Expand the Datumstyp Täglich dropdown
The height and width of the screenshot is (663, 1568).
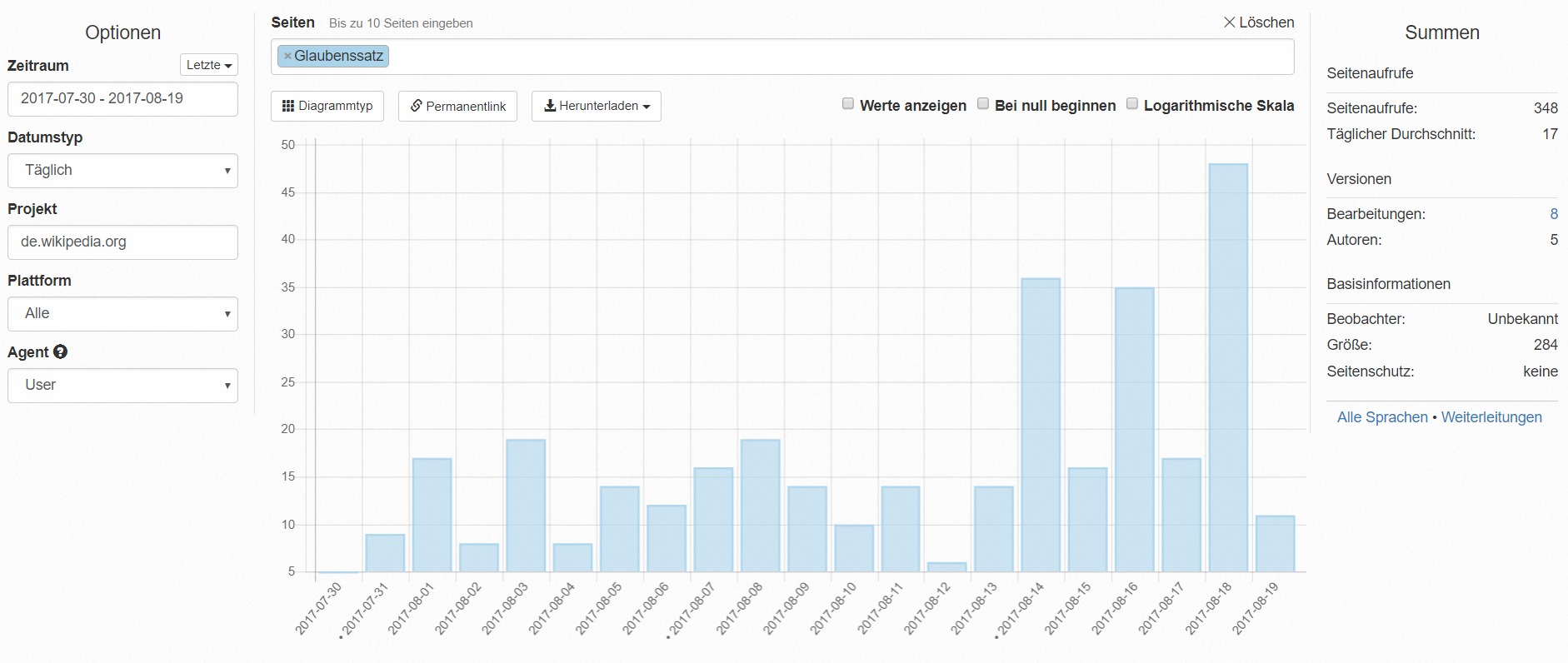pos(122,171)
